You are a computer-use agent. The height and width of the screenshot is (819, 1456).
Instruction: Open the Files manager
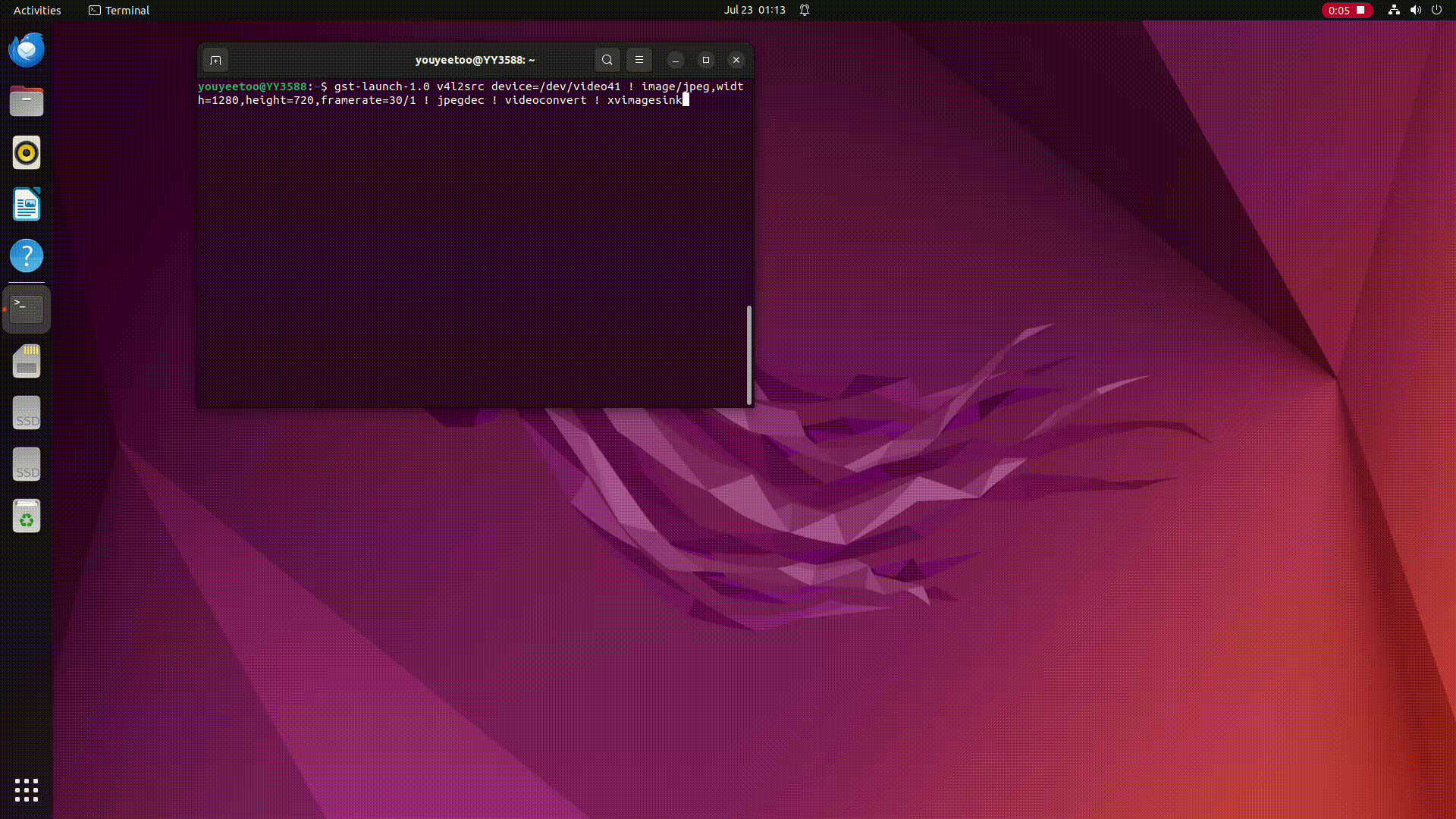27,101
